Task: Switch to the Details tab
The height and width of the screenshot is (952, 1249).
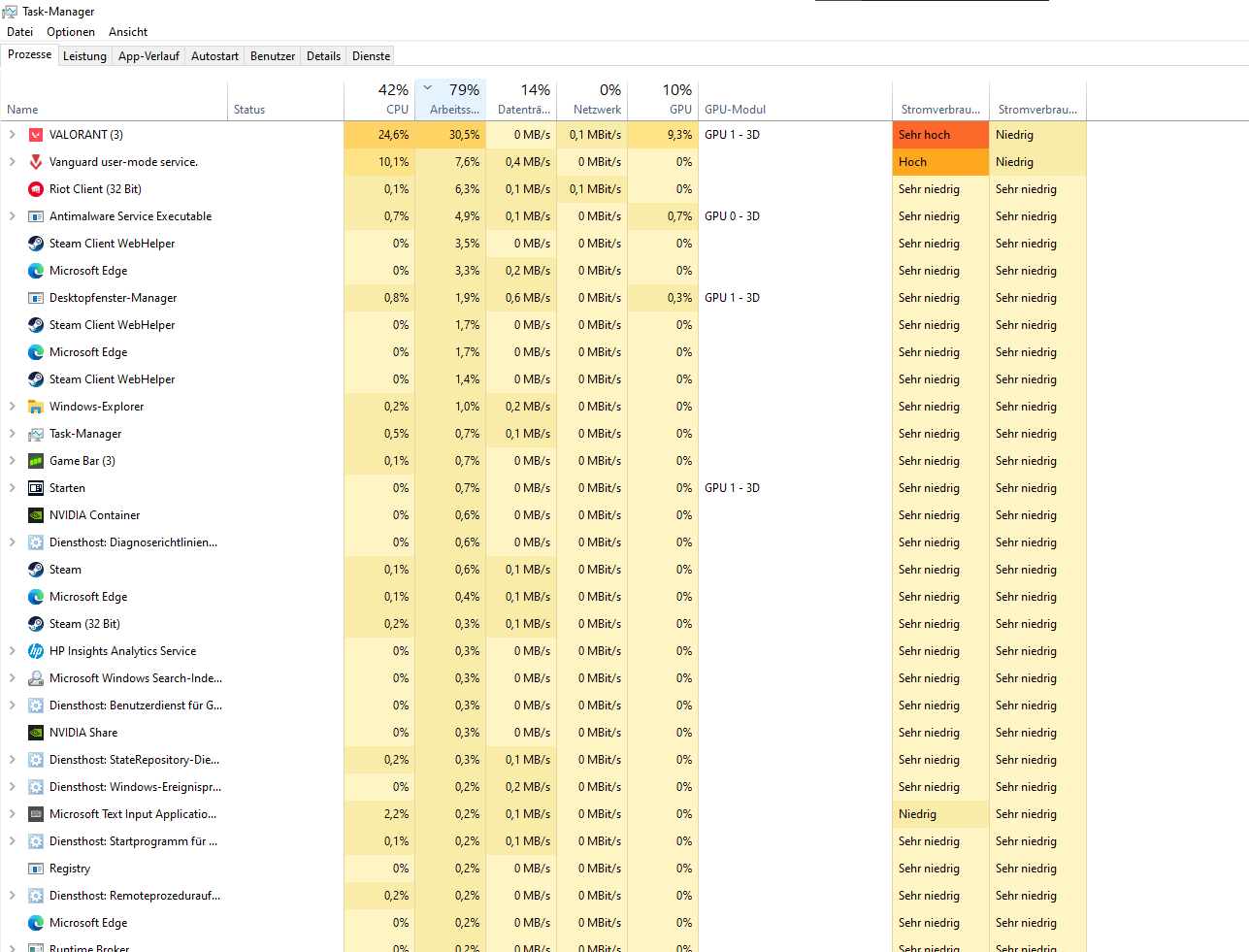Action: click(x=323, y=56)
